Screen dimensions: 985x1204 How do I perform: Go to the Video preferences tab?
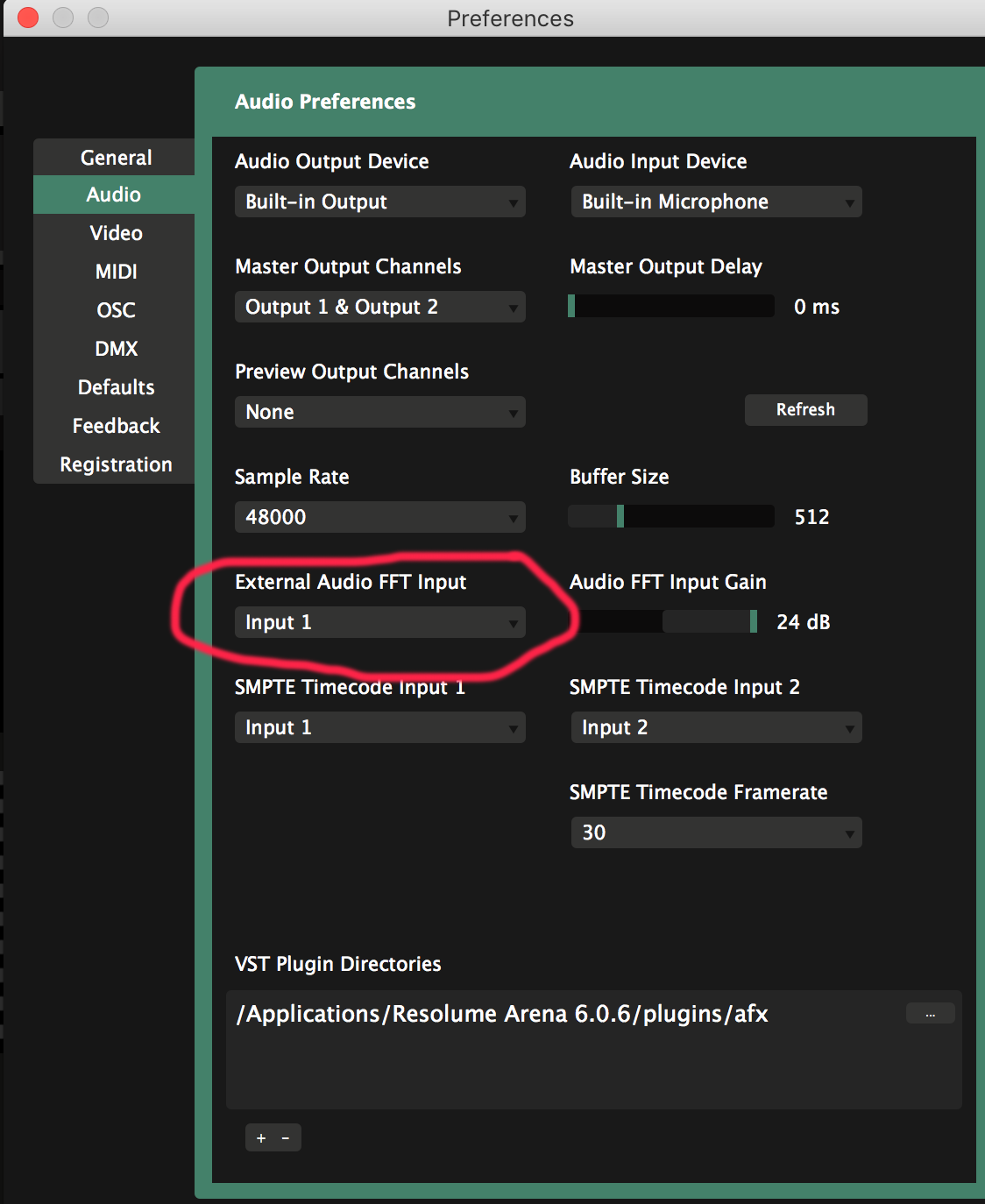116,233
